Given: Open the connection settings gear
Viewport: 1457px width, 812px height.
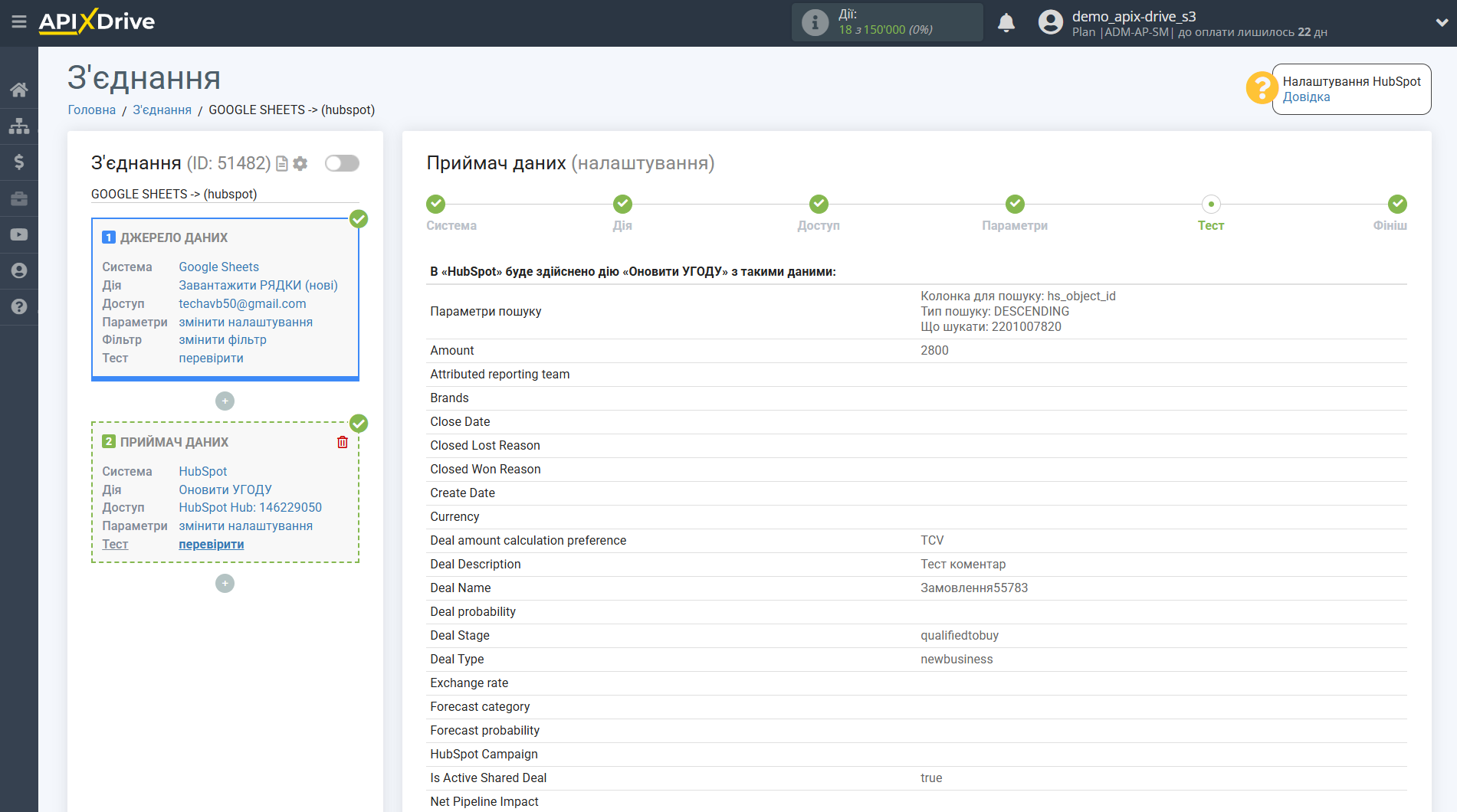Looking at the screenshot, I should coord(300,163).
